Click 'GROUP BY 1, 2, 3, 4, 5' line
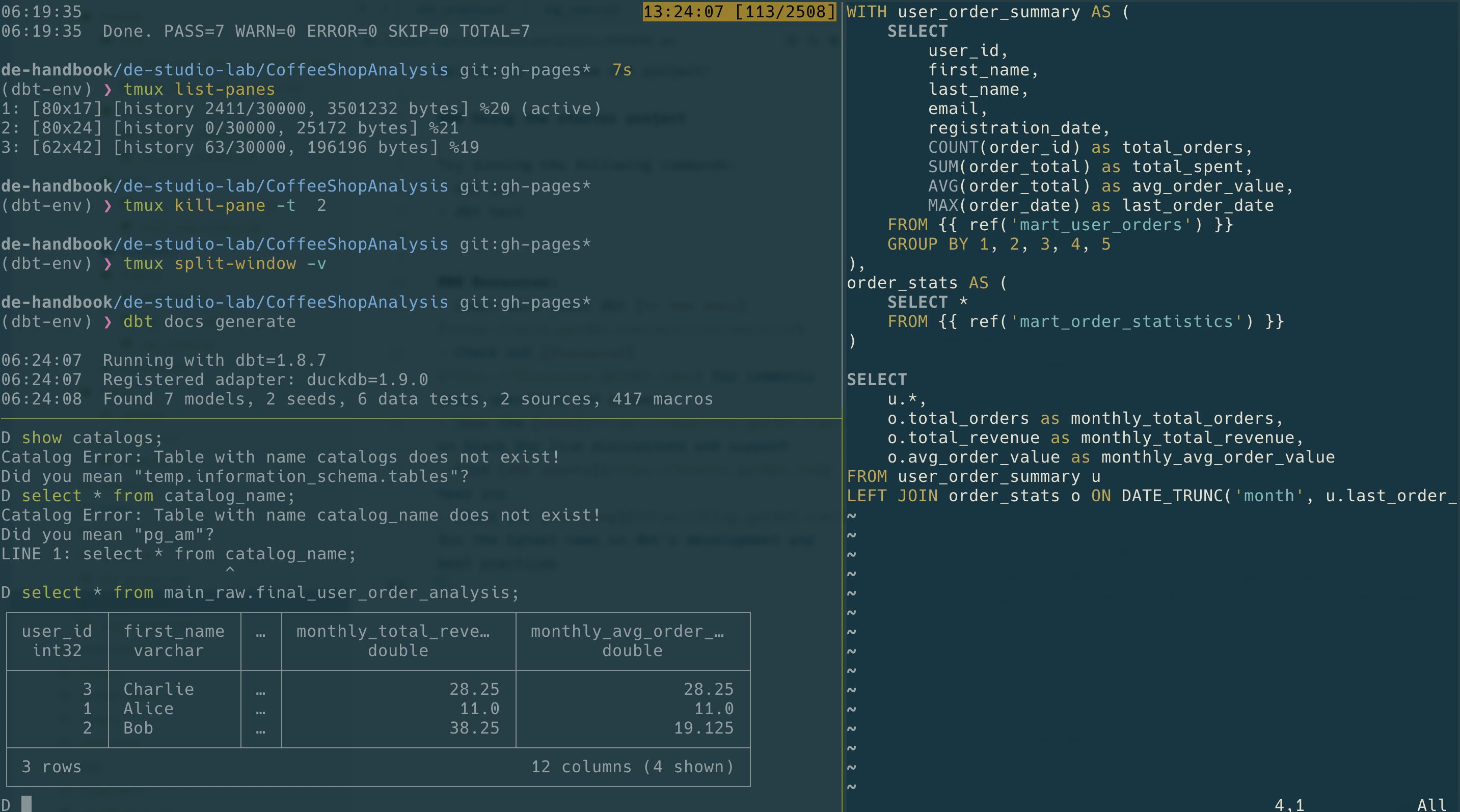Viewport: 1460px width, 812px height. [998, 243]
